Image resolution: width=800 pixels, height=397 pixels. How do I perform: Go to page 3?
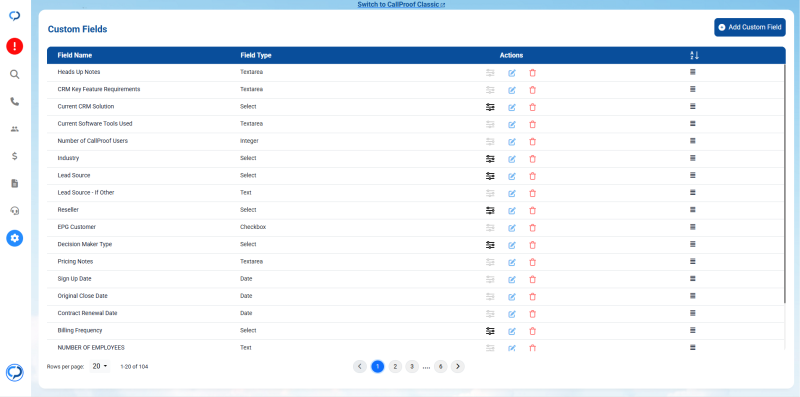point(412,366)
